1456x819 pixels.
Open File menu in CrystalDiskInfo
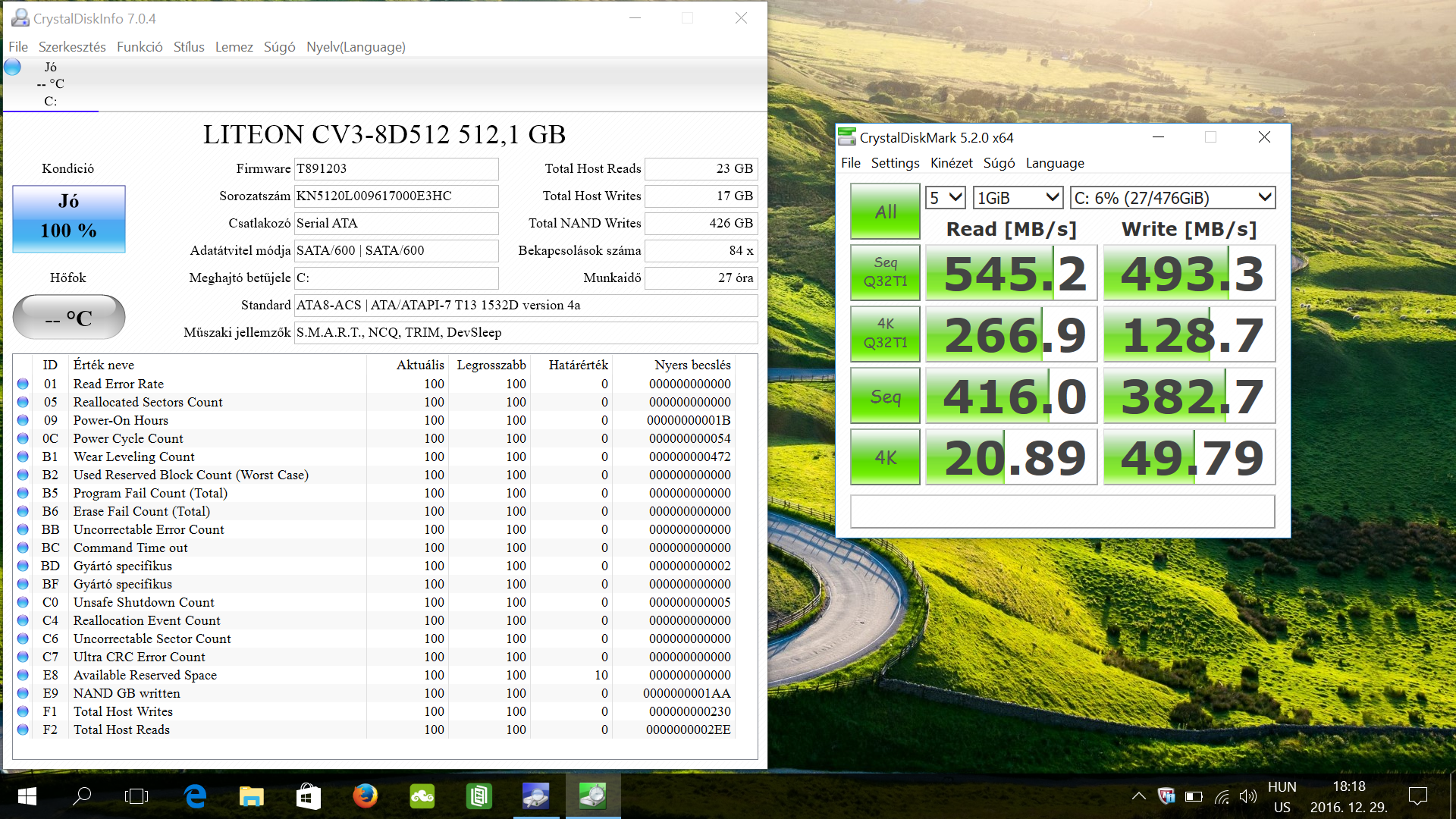pyautogui.click(x=18, y=47)
